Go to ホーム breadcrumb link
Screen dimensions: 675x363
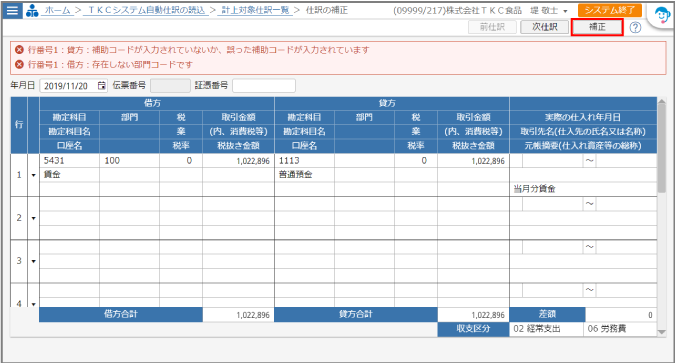click(58, 10)
